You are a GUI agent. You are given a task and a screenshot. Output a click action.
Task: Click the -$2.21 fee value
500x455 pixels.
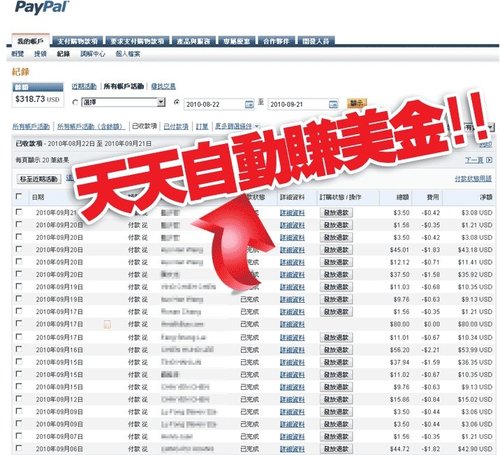(x=431, y=350)
